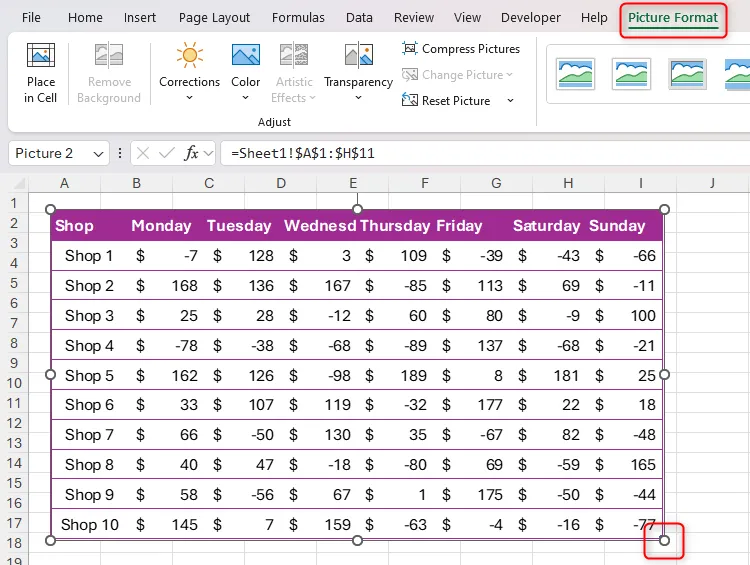Go to the Developer tab
This screenshot has width=750, height=565.
click(x=530, y=18)
